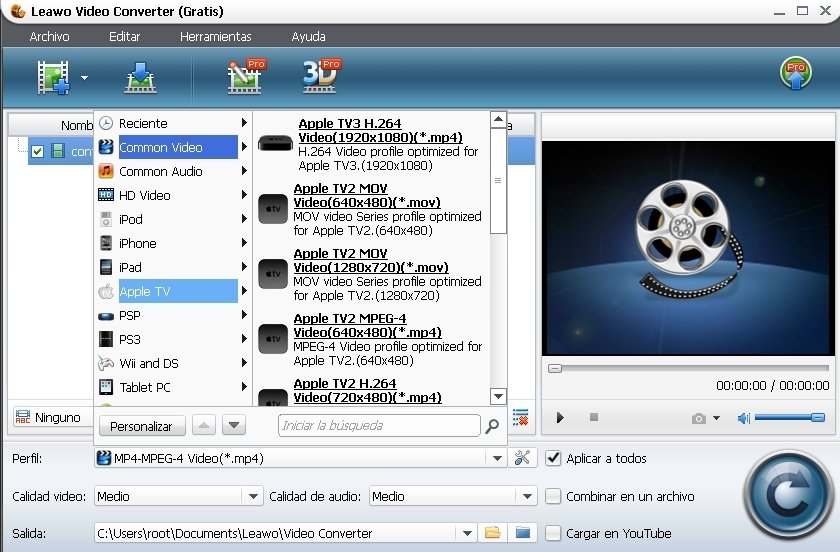The height and width of the screenshot is (552, 840).
Task: Click the scroll up arrow of profile list
Action: [x=498, y=120]
